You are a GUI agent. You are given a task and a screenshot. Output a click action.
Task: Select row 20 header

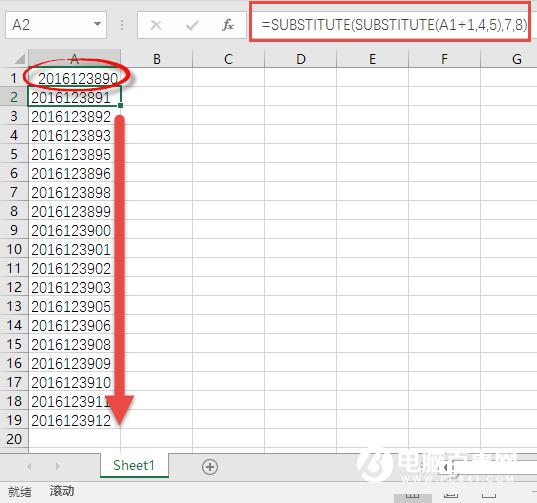coord(14,439)
